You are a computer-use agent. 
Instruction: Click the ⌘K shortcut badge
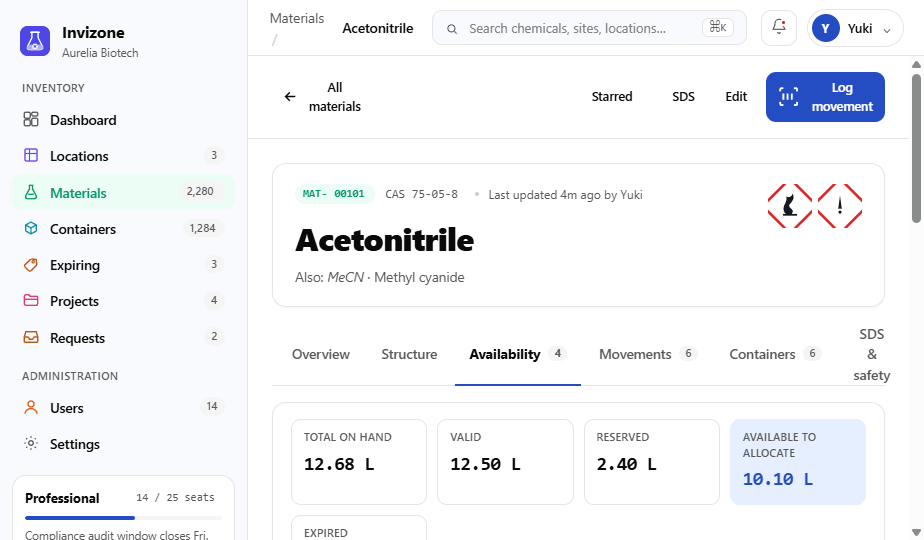click(x=718, y=27)
